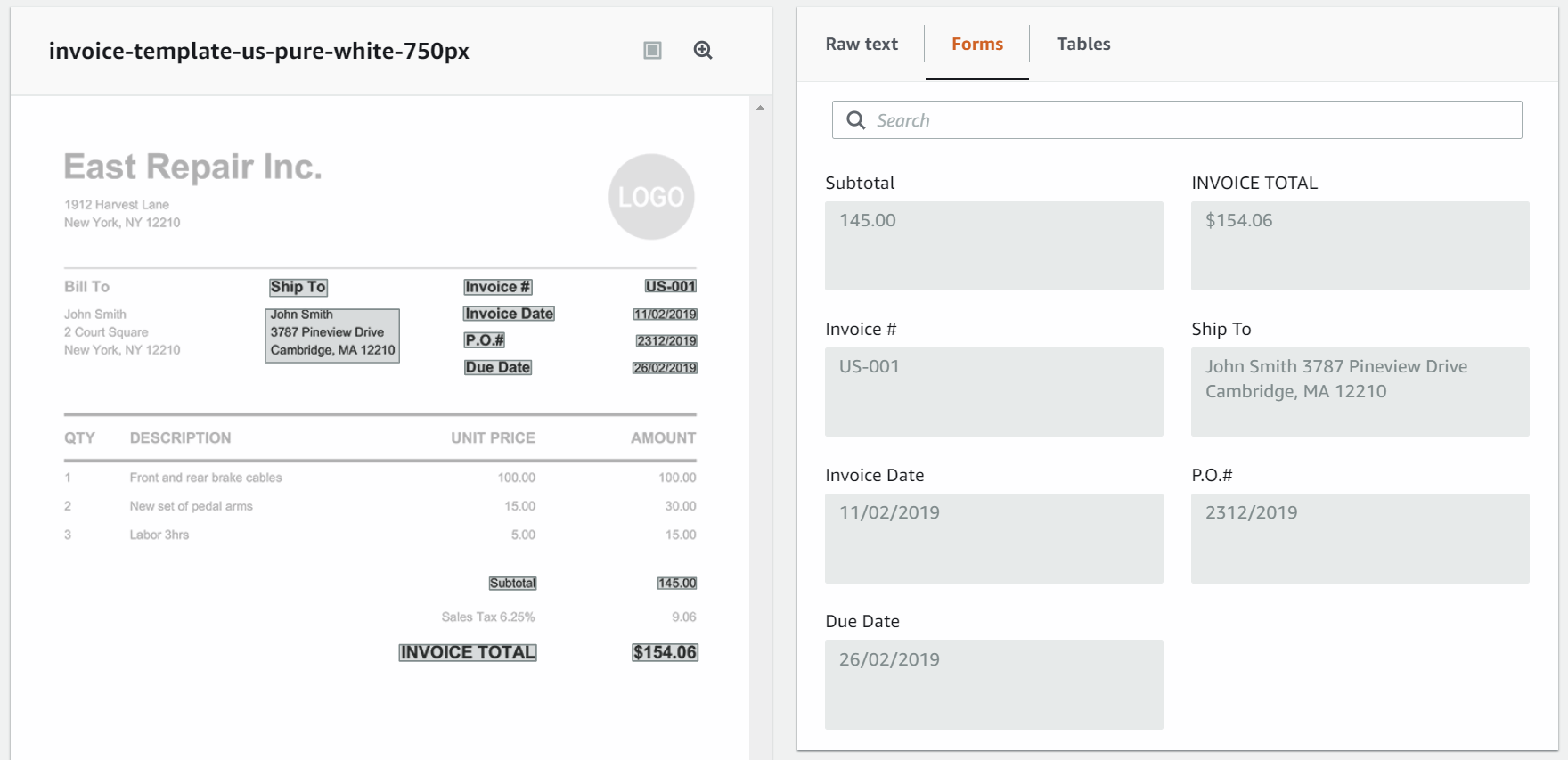1568x760 pixels.
Task: Select the Invoice # field value US-001
Action: (x=994, y=392)
